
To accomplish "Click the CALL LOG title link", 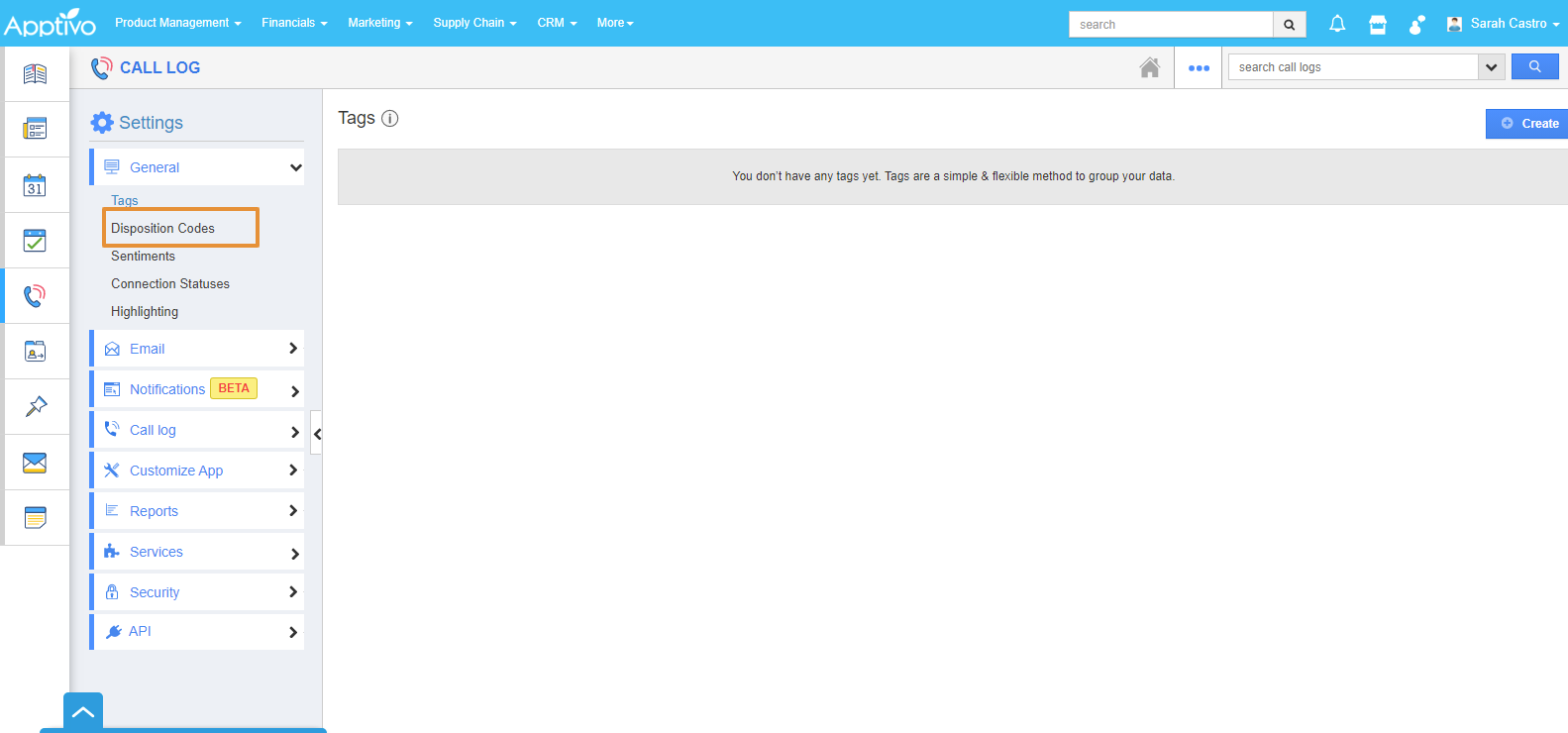I will coord(159,67).
